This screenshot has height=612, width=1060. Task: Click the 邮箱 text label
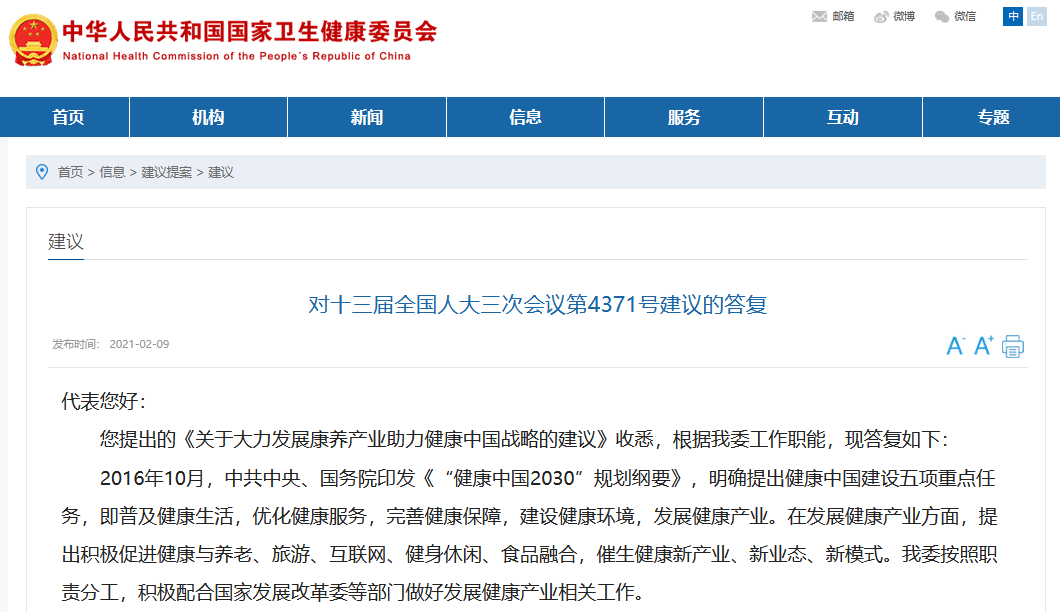[843, 16]
